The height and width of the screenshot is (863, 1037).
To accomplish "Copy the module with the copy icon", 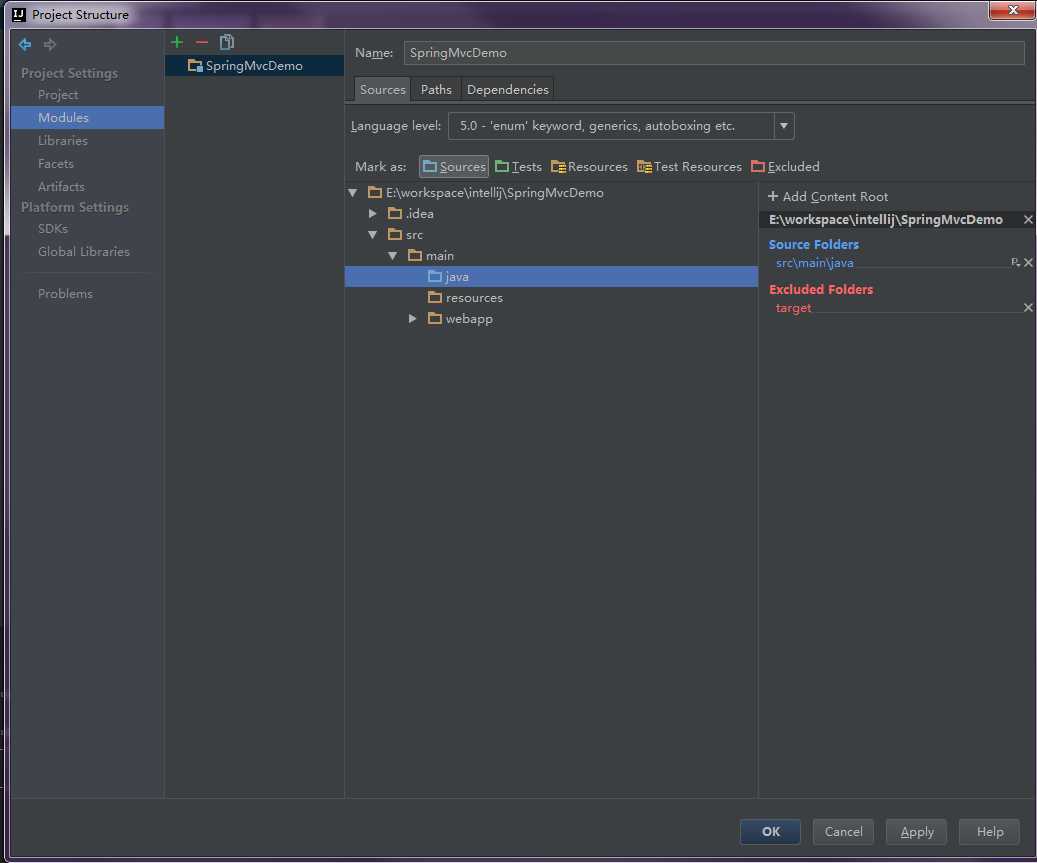I will tap(227, 42).
